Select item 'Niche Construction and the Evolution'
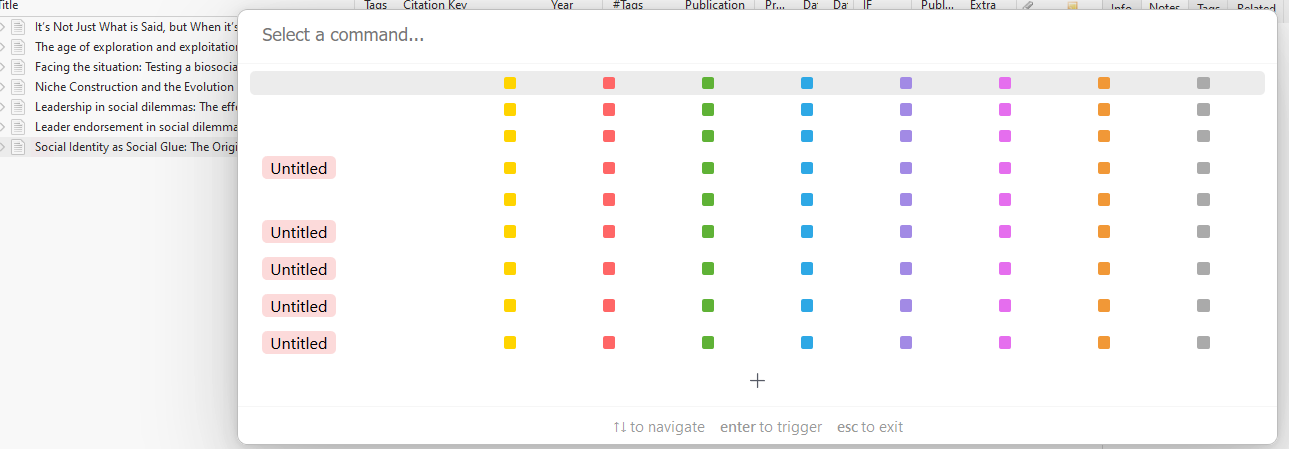Viewport: 1289px width, 449px height. [134, 87]
